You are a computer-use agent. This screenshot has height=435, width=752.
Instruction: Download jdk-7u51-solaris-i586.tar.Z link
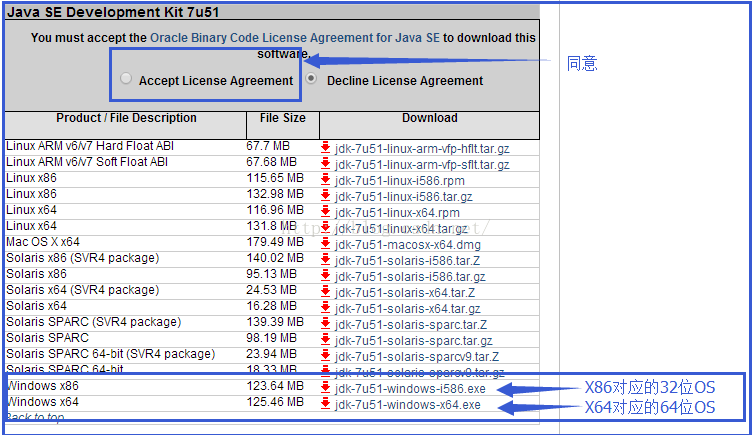click(x=408, y=260)
